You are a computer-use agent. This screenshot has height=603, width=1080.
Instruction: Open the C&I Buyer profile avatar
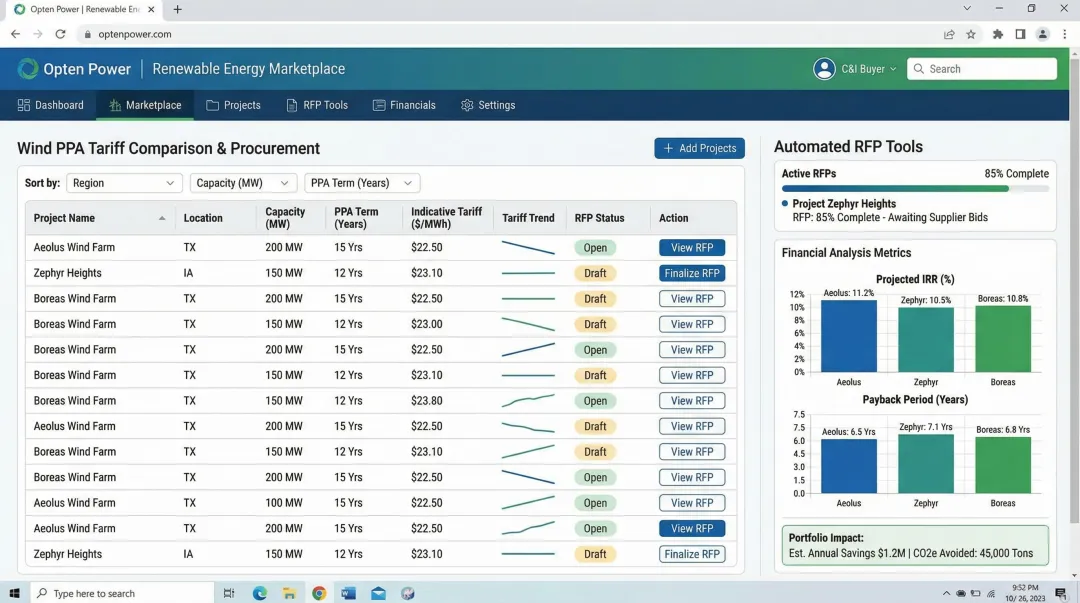(x=824, y=69)
